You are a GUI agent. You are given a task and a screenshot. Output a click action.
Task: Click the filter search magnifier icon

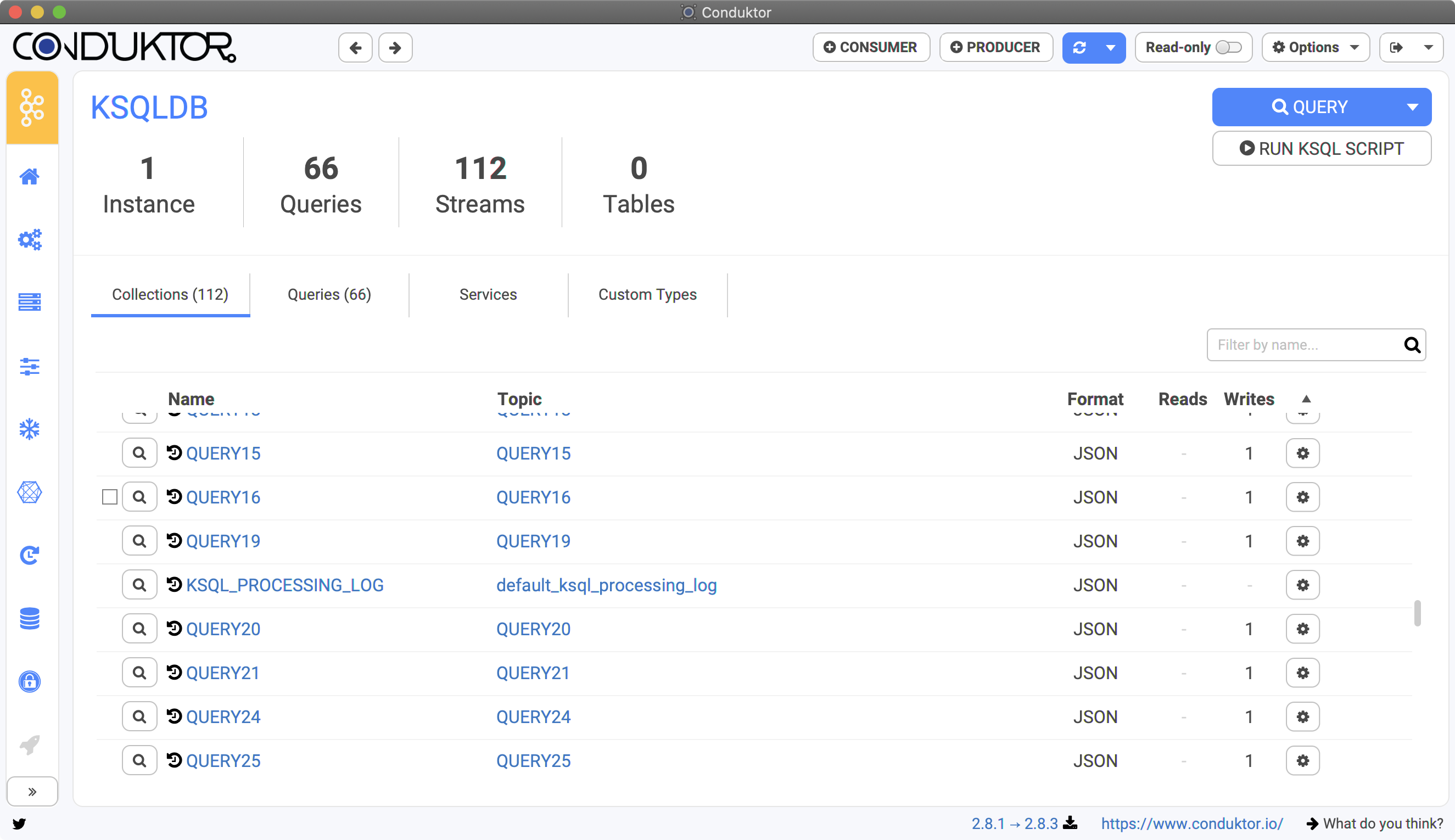1412,344
